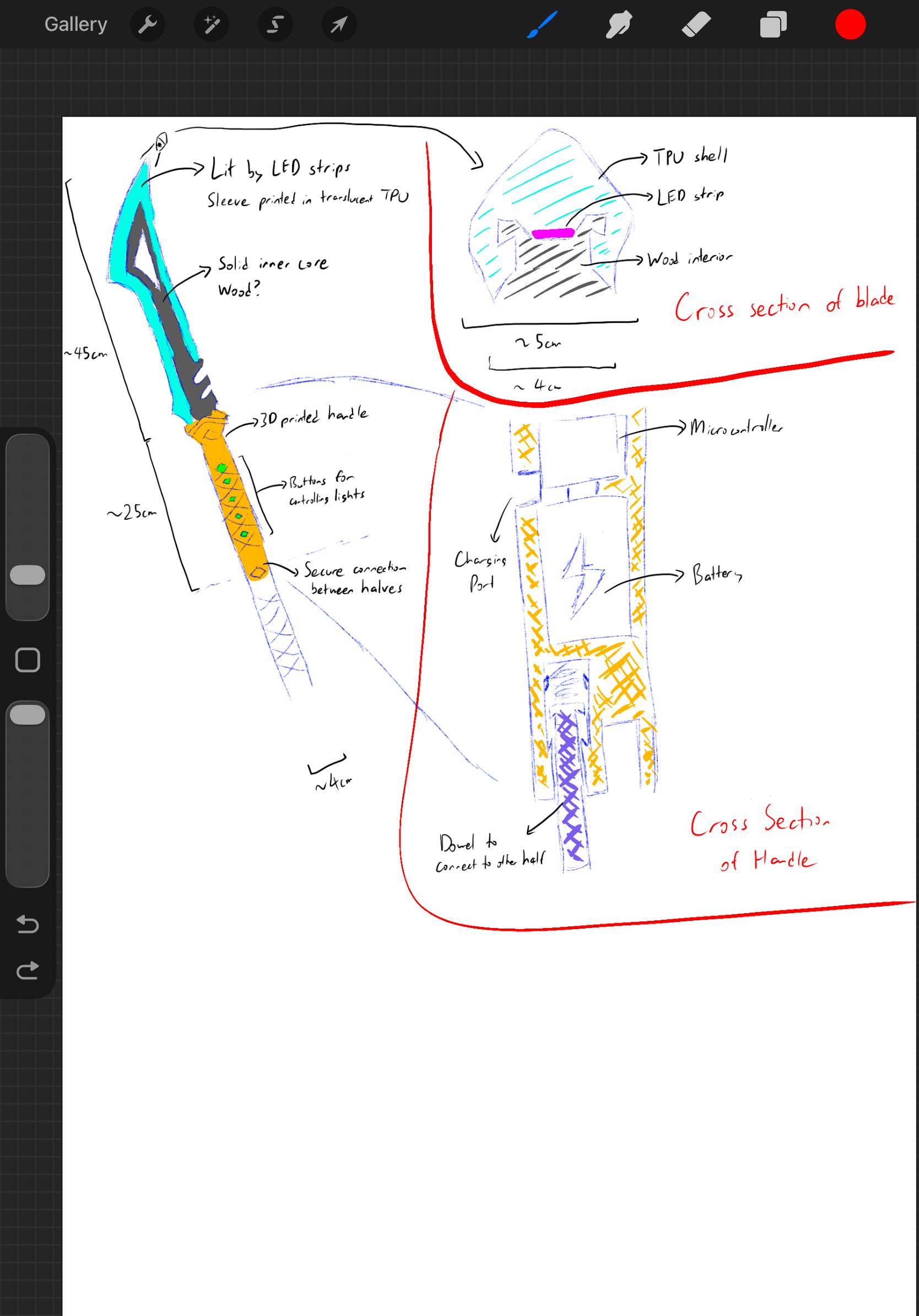Click the 'Sleeve printed in translucent TPU' note
Screen dimensions: 919x1316
pyautogui.click(x=308, y=199)
